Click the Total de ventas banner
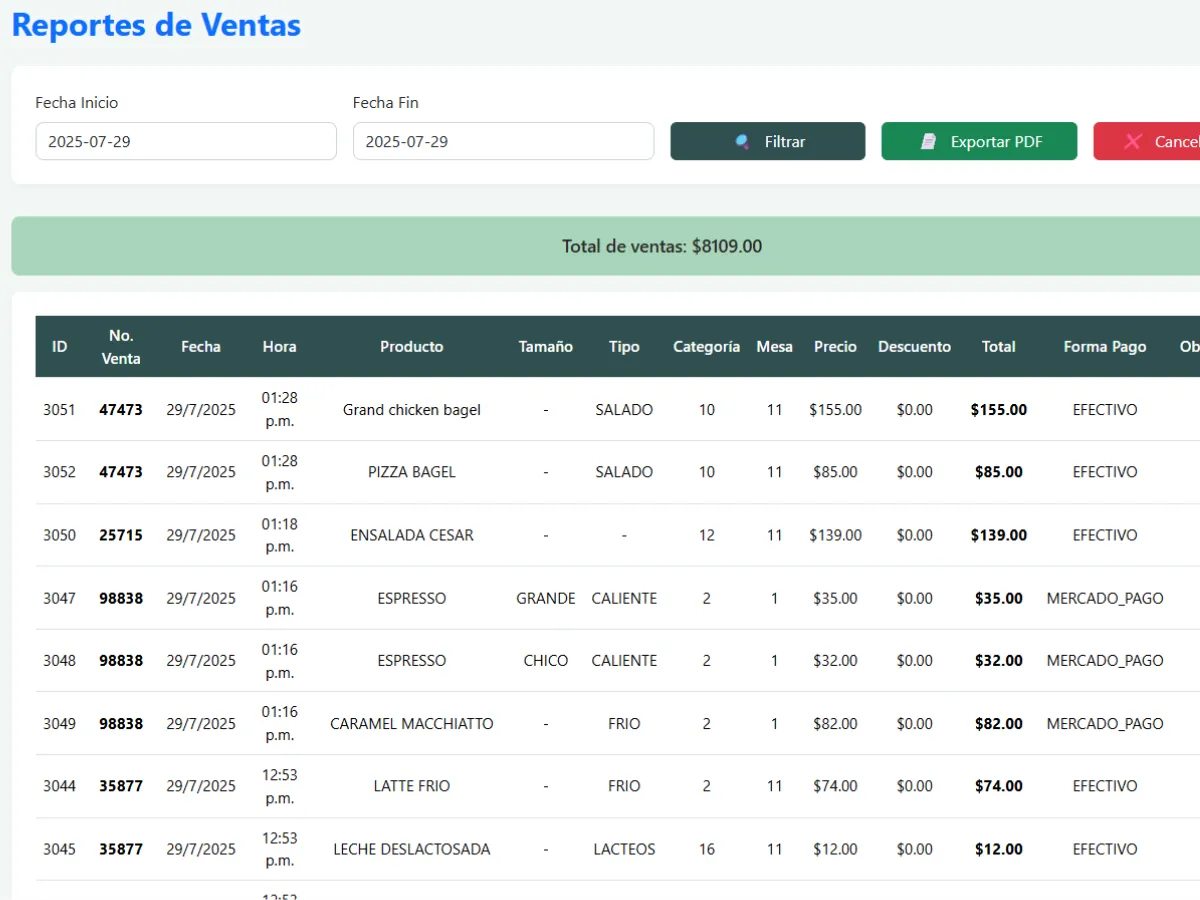Image resolution: width=1200 pixels, height=900 pixels. pyautogui.click(x=661, y=246)
